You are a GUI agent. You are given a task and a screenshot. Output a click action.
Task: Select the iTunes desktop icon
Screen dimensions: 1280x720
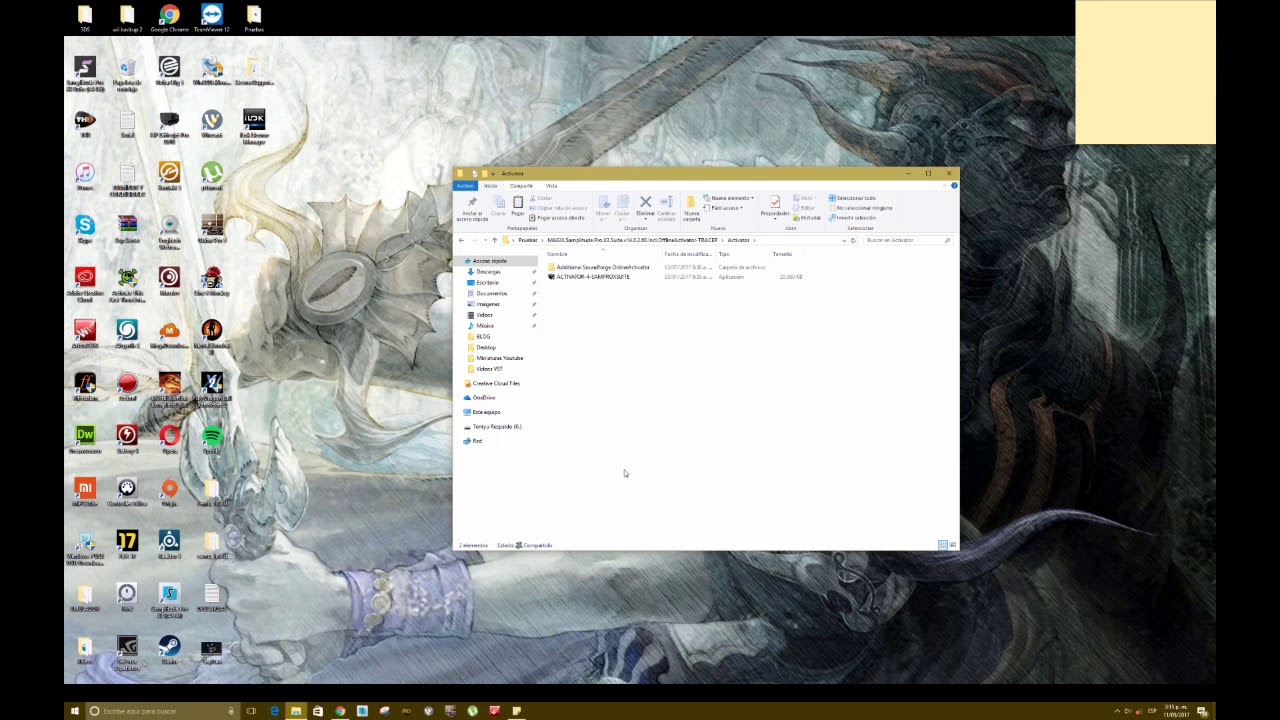(x=85, y=176)
